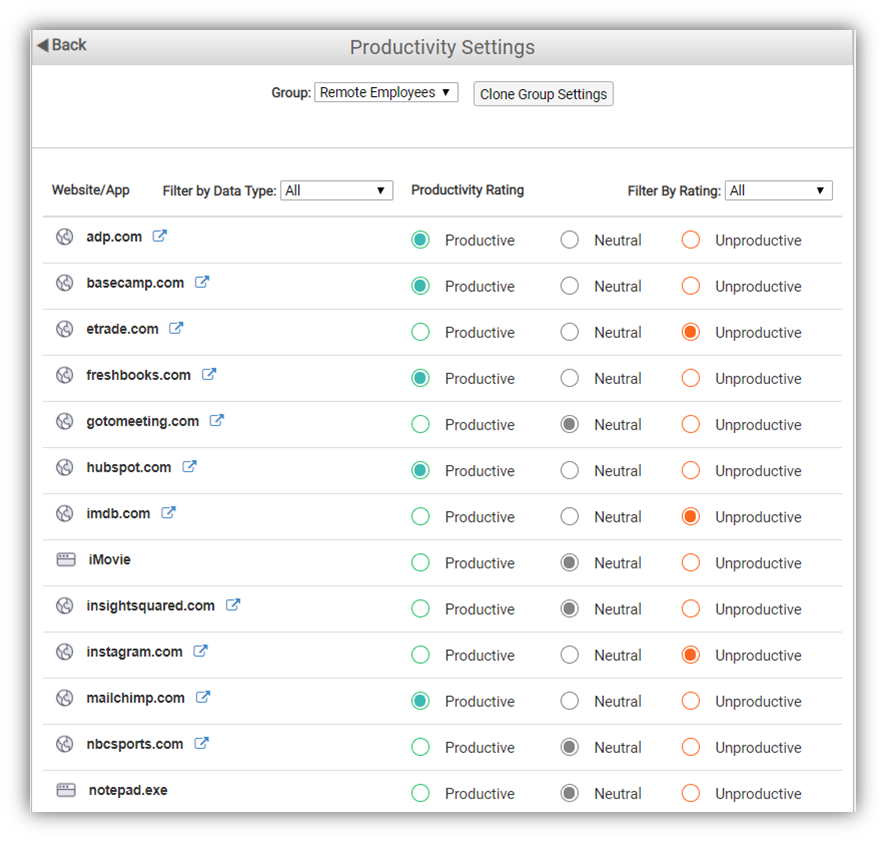Open external link icon next to etrade.com

[176, 328]
